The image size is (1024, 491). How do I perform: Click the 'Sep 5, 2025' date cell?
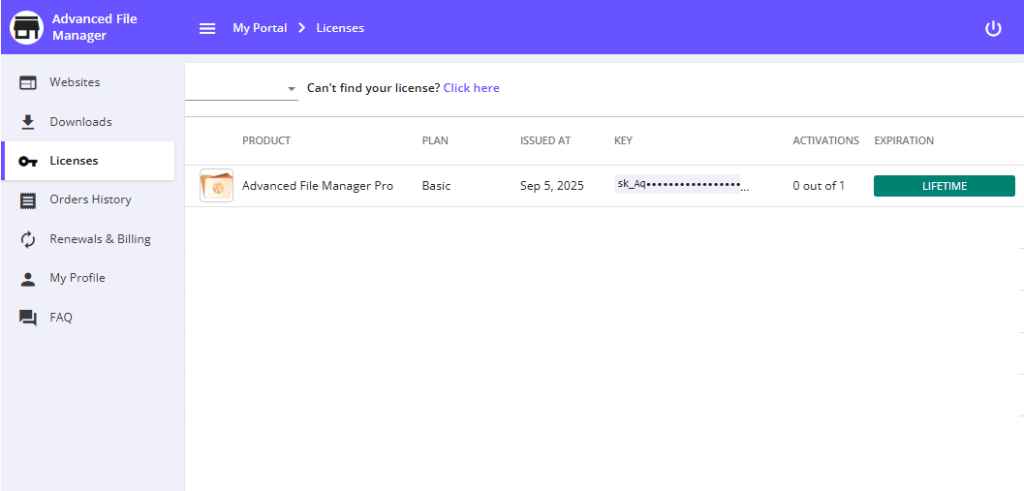552,185
